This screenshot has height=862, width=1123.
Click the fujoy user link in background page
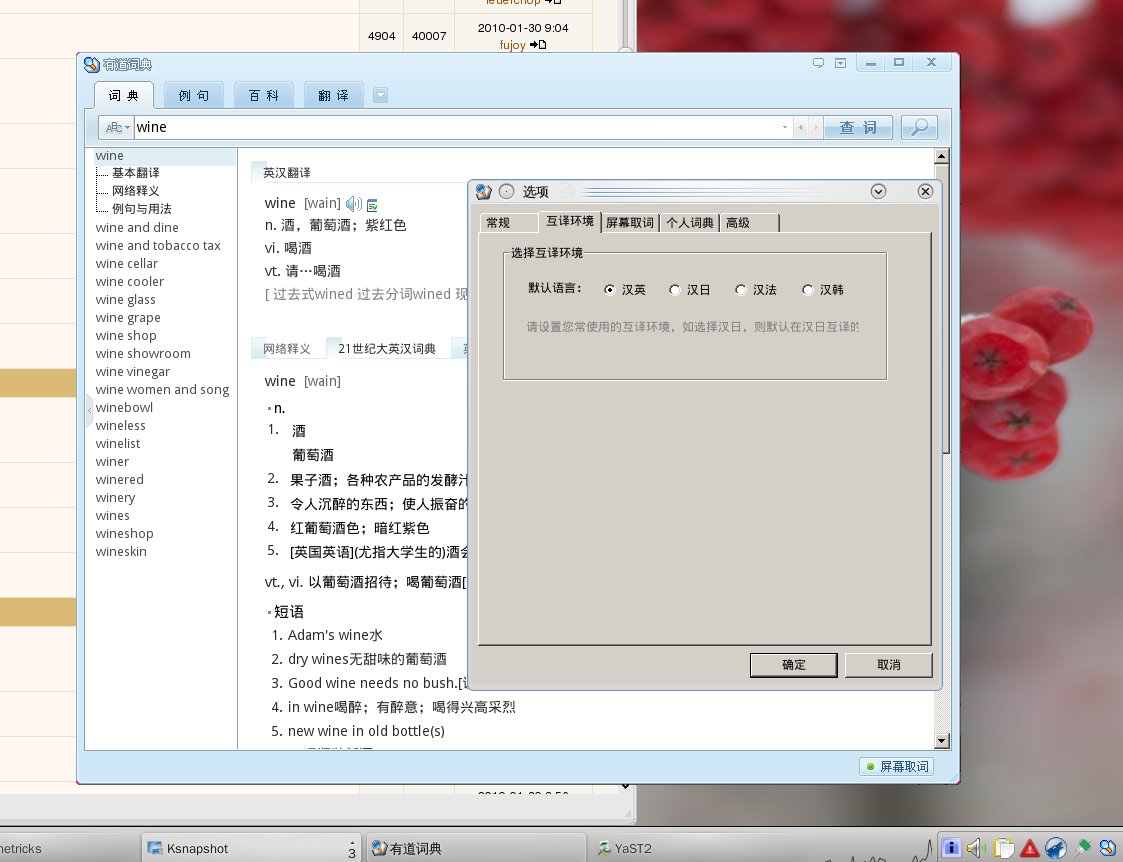512,44
